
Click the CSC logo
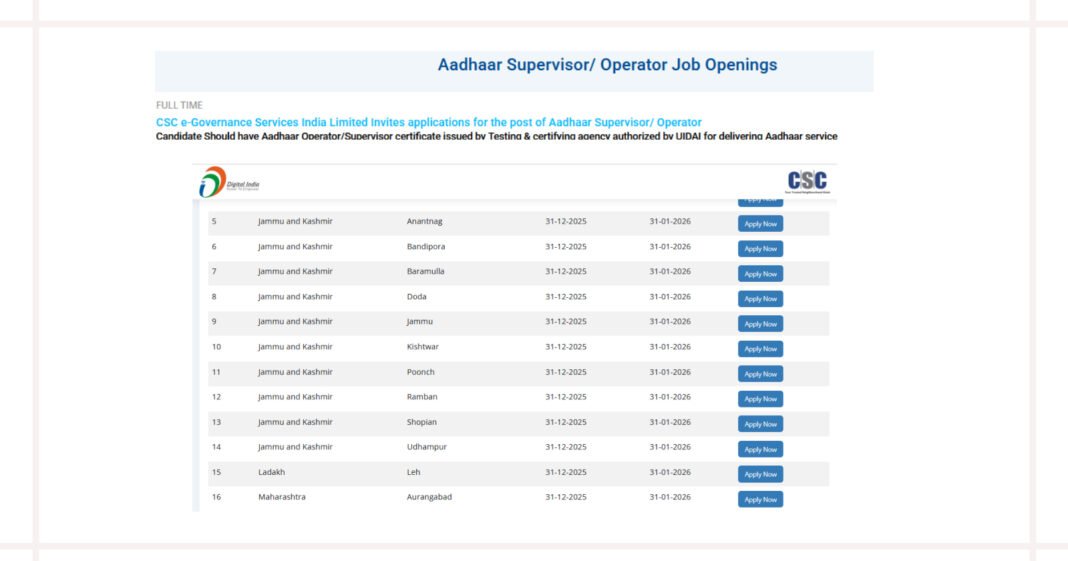point(808,181)
